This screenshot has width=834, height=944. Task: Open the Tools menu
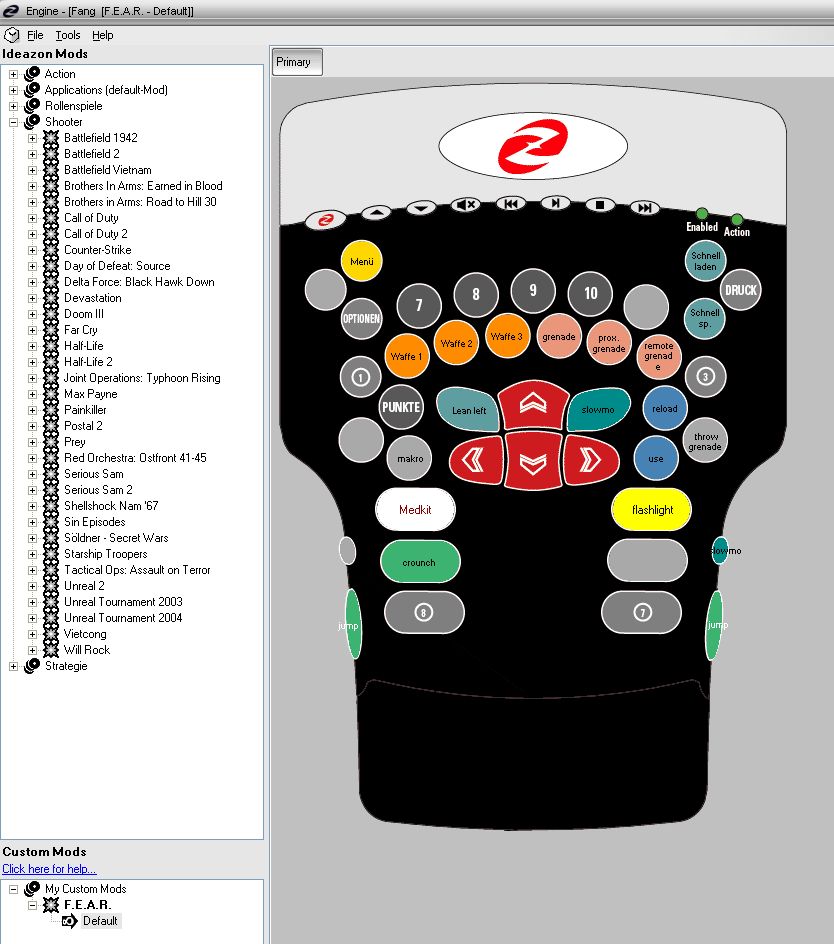click(x=67, y=35)
